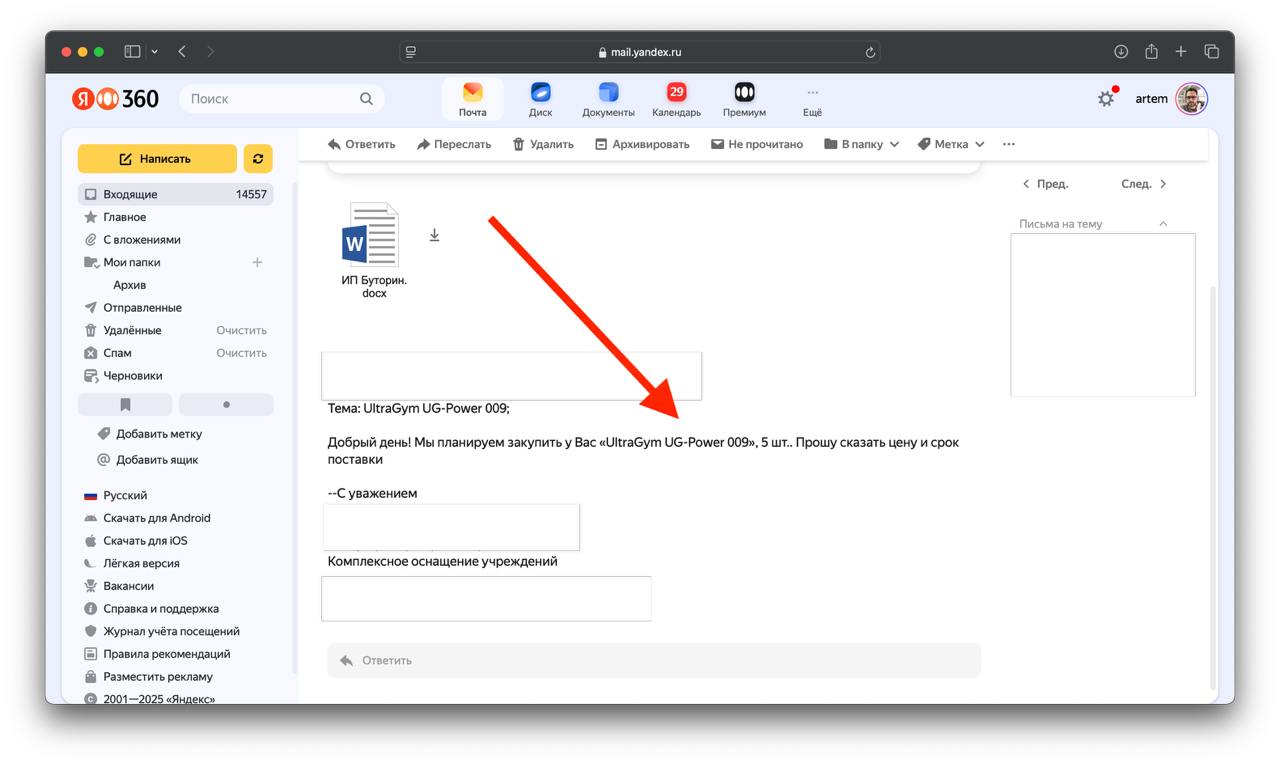Click Удалить in the toolbar
The image size is (1280, 764).
pyautogui.click(x=543, y=144)
